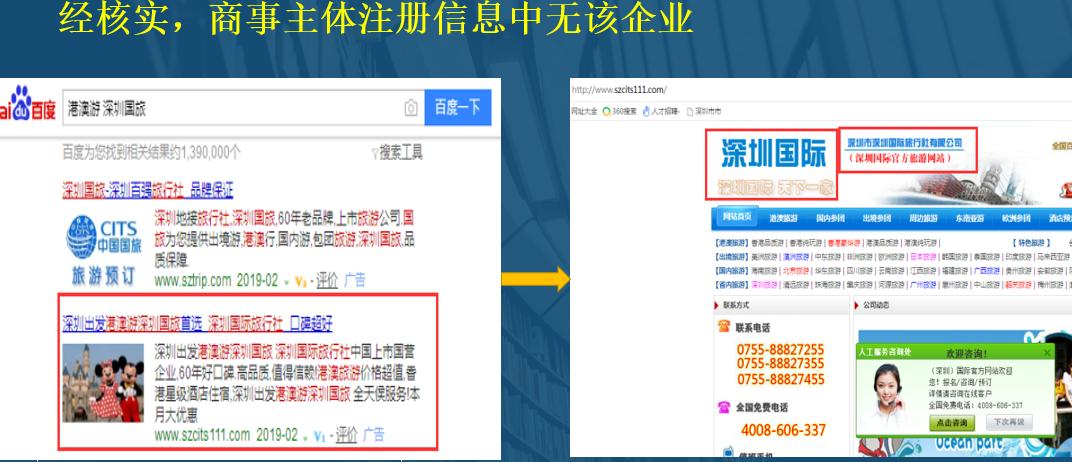Screen dimensions: 1072x462
Task: Click 评价 link for the szcits111.com result
Action: click(x=347, y=435)
